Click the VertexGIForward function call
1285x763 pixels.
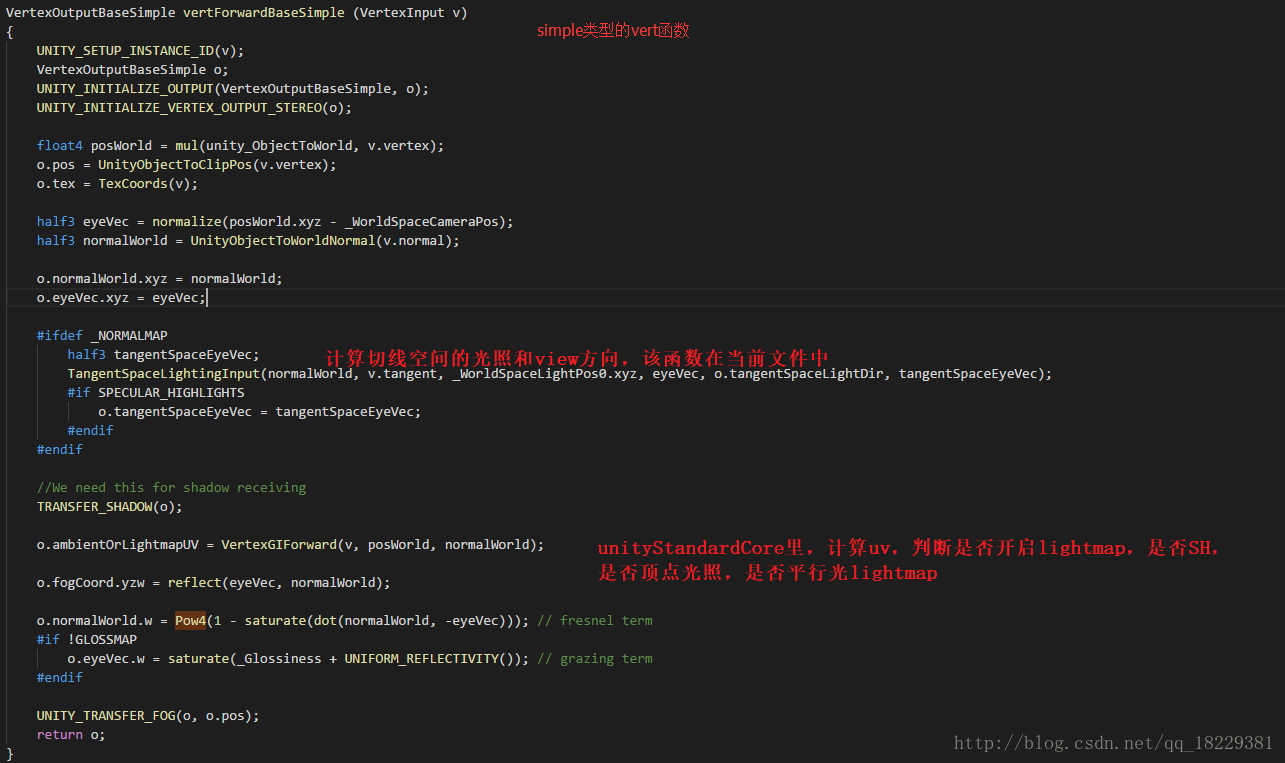pos(279,545)
